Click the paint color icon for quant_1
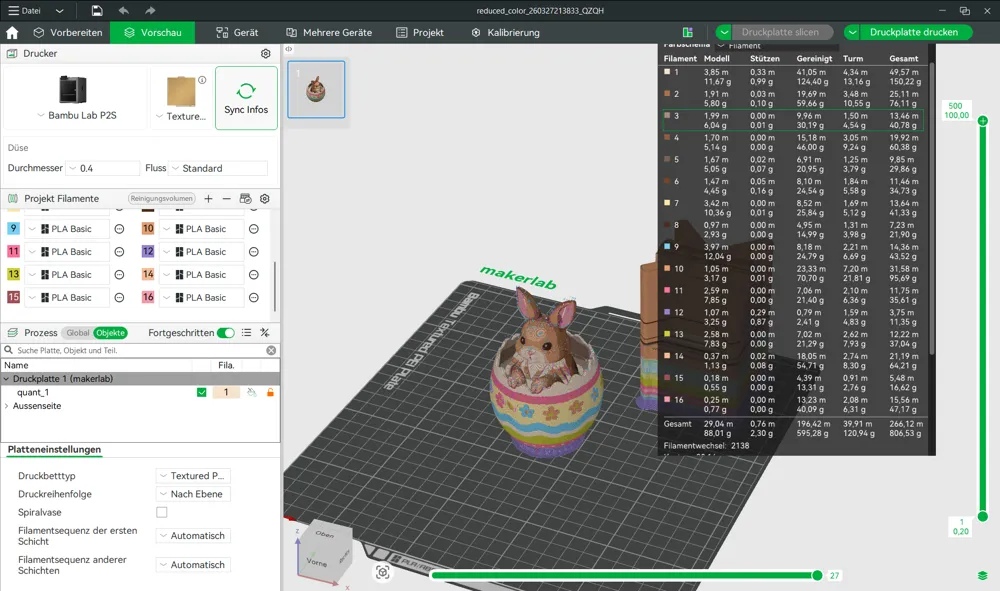 coord(252,393)
